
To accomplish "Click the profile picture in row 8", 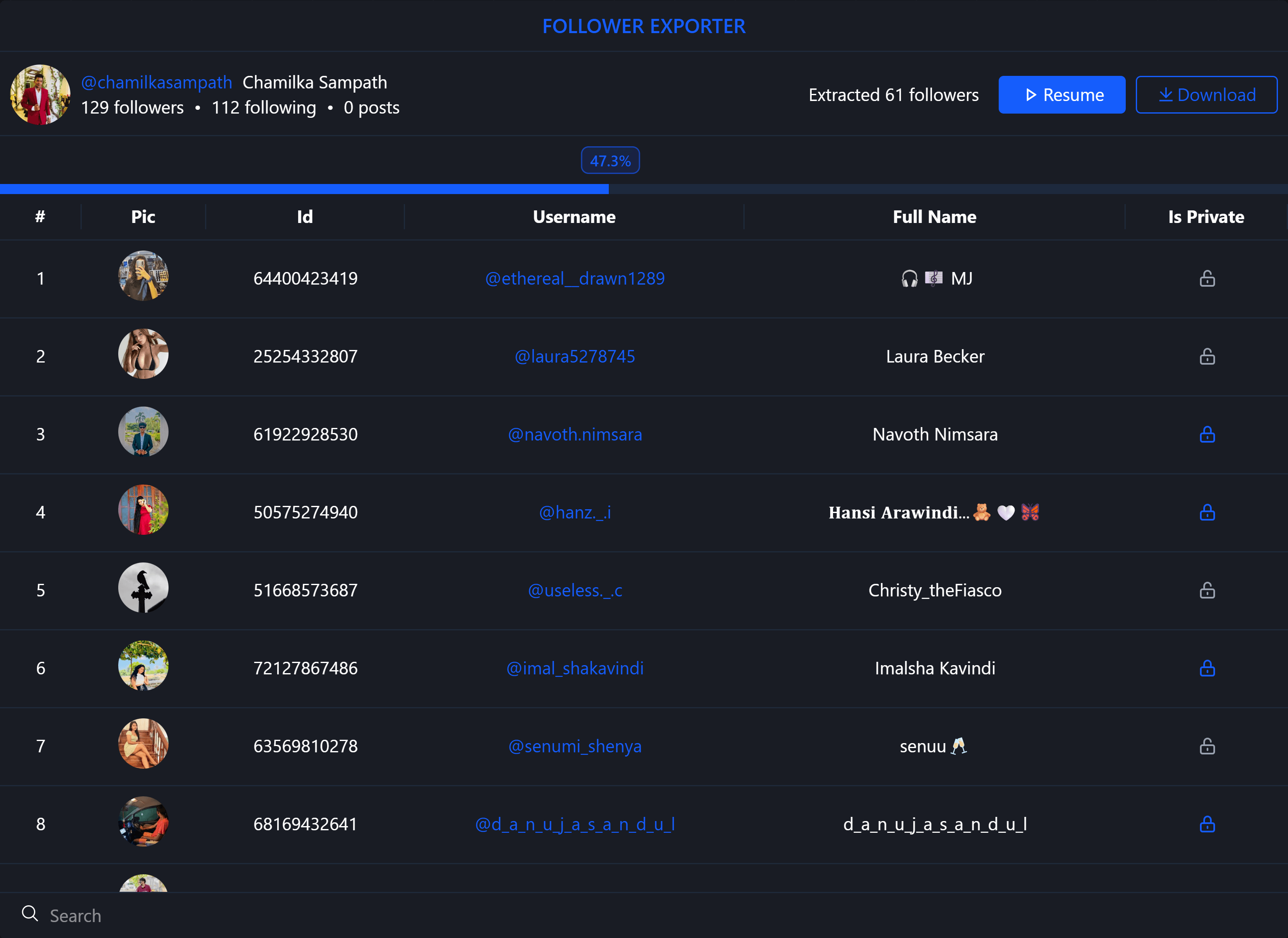I will (x=143, y=821).
